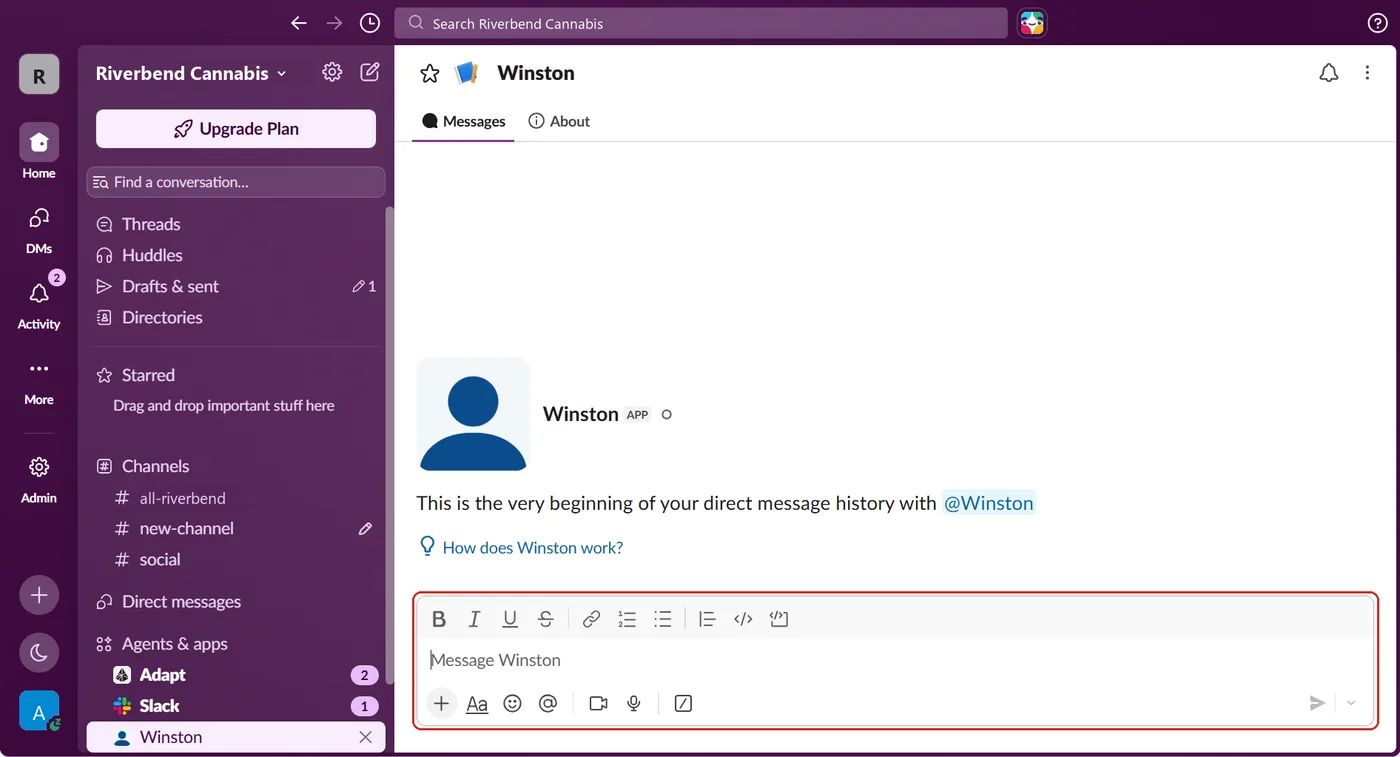Compose a new message pencil icon
Viewport: 1400px width, 757px height.
click(x=370, y=72)
